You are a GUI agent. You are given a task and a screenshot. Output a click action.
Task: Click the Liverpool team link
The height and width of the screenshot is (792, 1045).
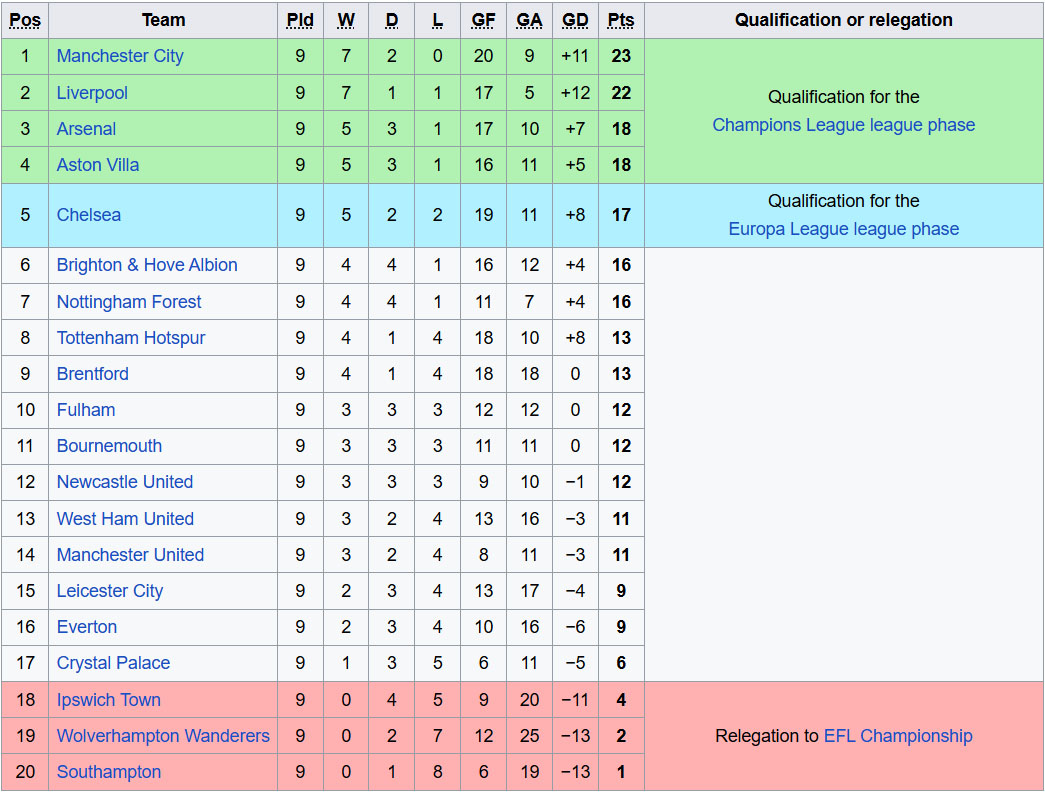click(x=92, y=93)
